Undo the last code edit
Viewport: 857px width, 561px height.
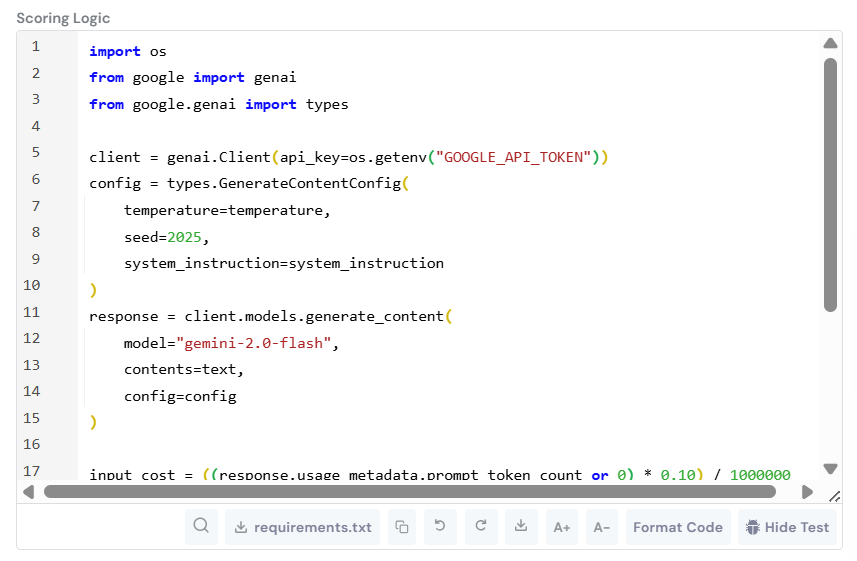pos(440,527)
